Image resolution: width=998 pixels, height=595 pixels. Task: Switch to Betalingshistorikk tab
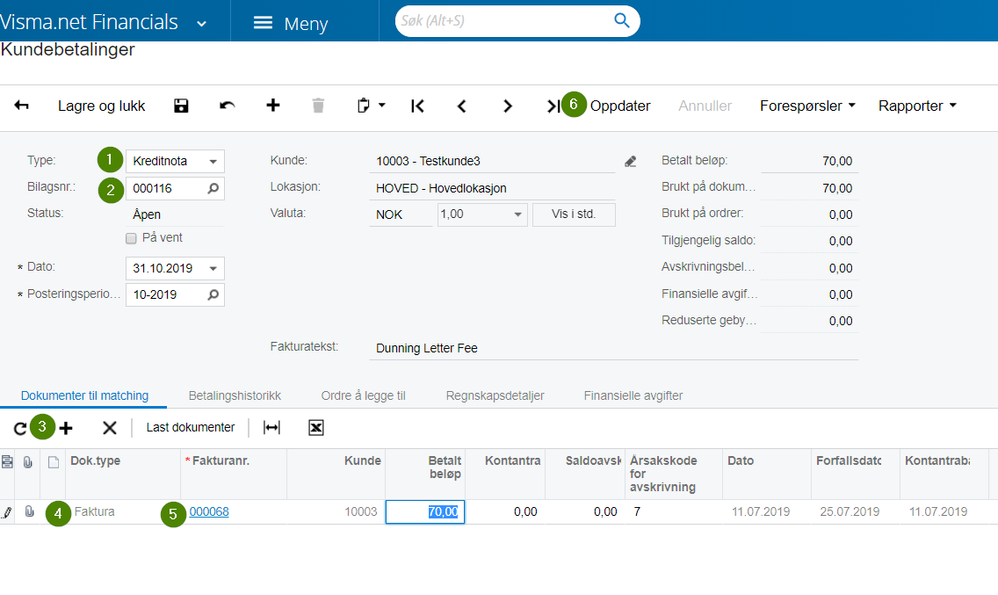(235, 396)
